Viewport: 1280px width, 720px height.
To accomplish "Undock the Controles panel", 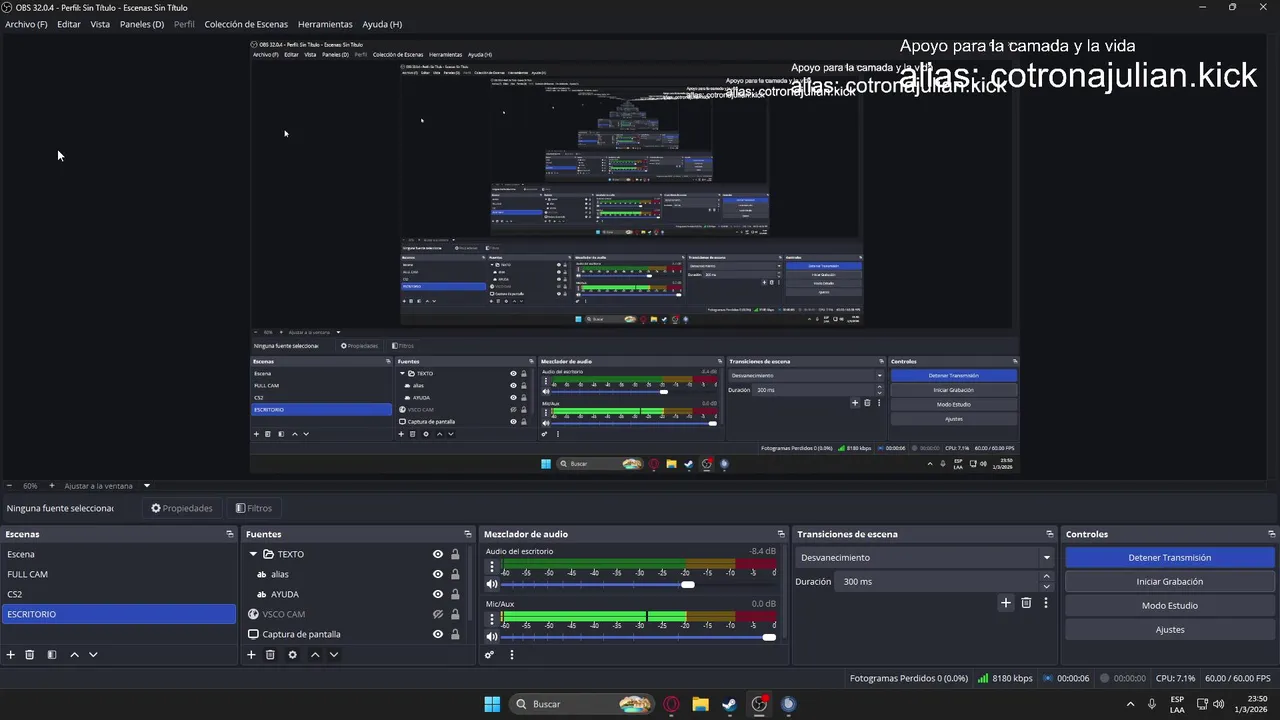I will (1272, 534).
